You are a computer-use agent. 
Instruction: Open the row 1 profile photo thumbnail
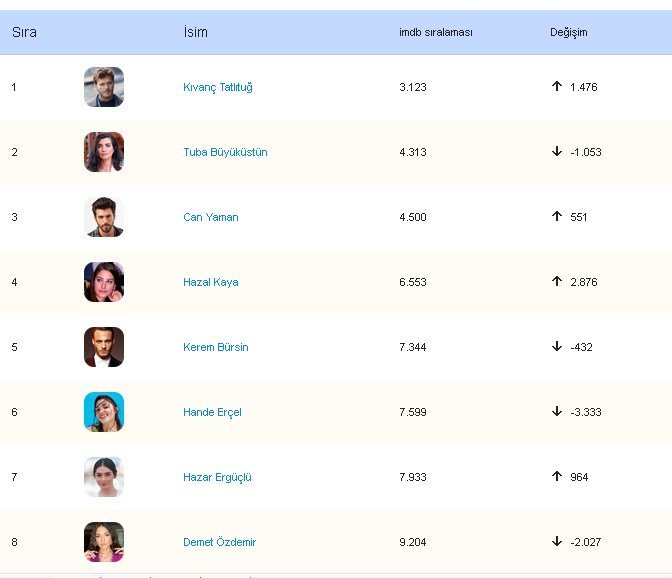point(104,87)
